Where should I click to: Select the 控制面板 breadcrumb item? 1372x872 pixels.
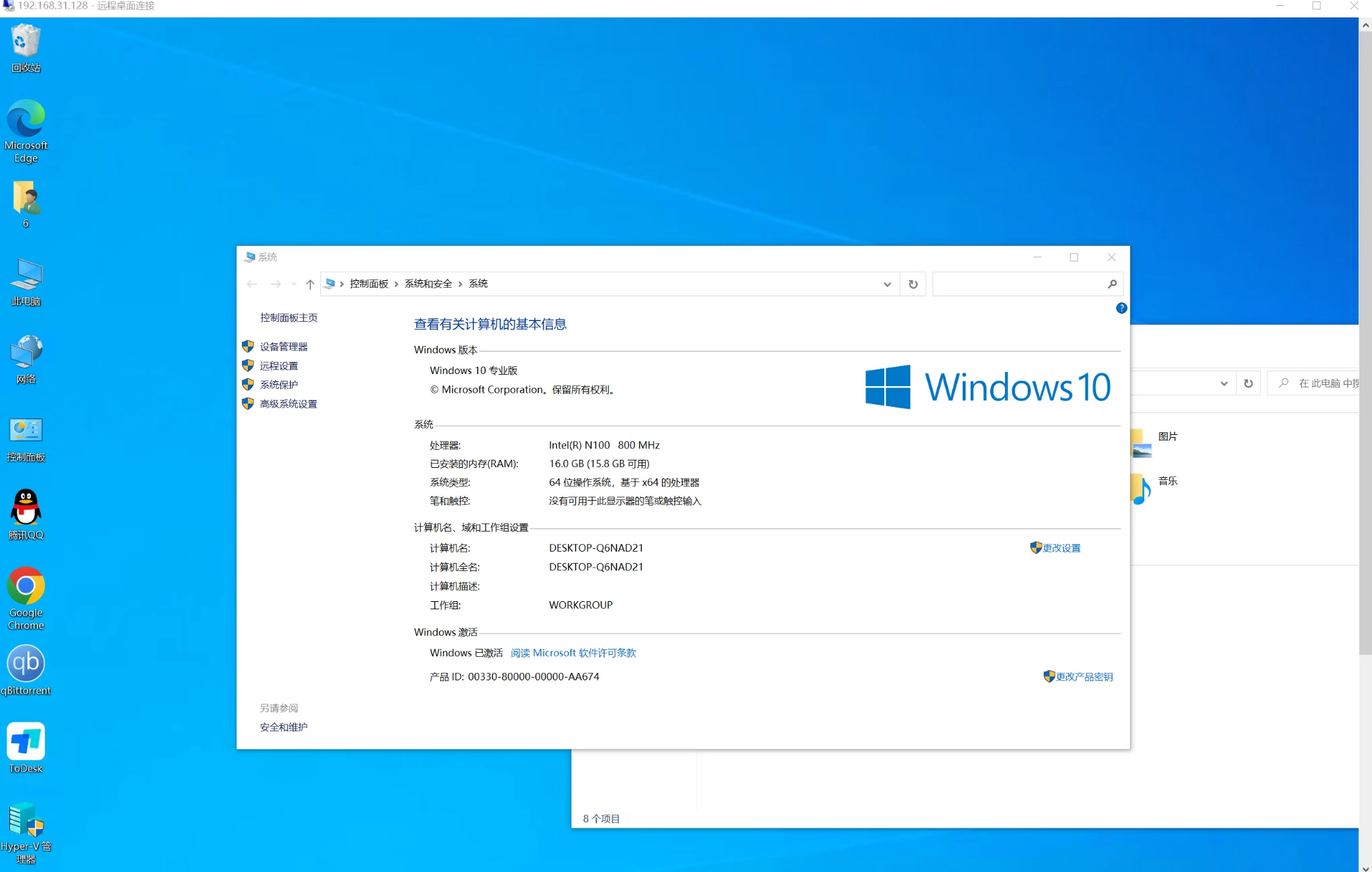(369, 284)
